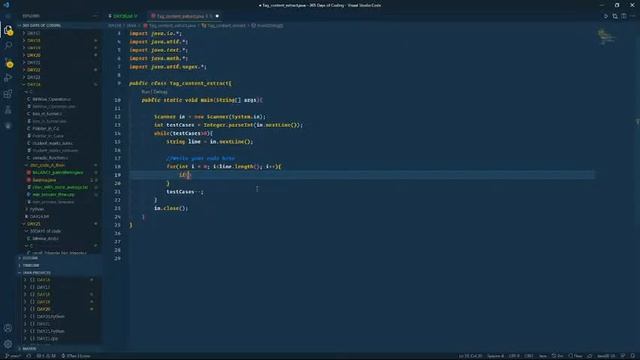
Task: Click the Accounts icon in activity bar
Action: (8, 328)
